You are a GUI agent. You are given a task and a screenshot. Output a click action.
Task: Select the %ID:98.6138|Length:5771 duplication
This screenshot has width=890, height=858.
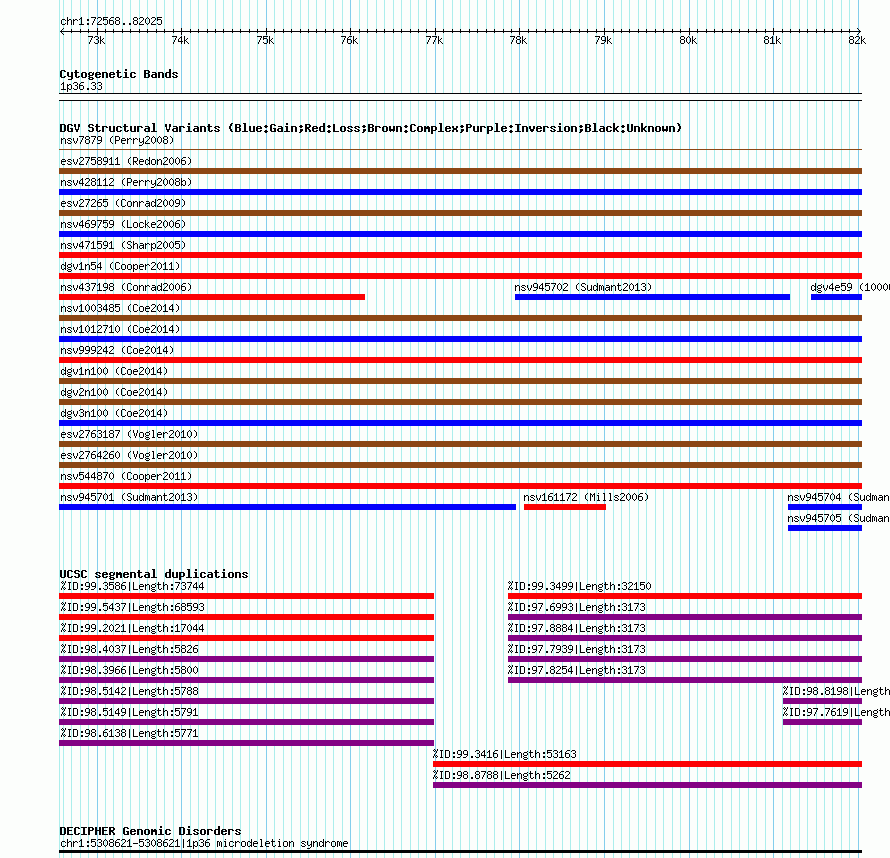[x=246, y=743]
